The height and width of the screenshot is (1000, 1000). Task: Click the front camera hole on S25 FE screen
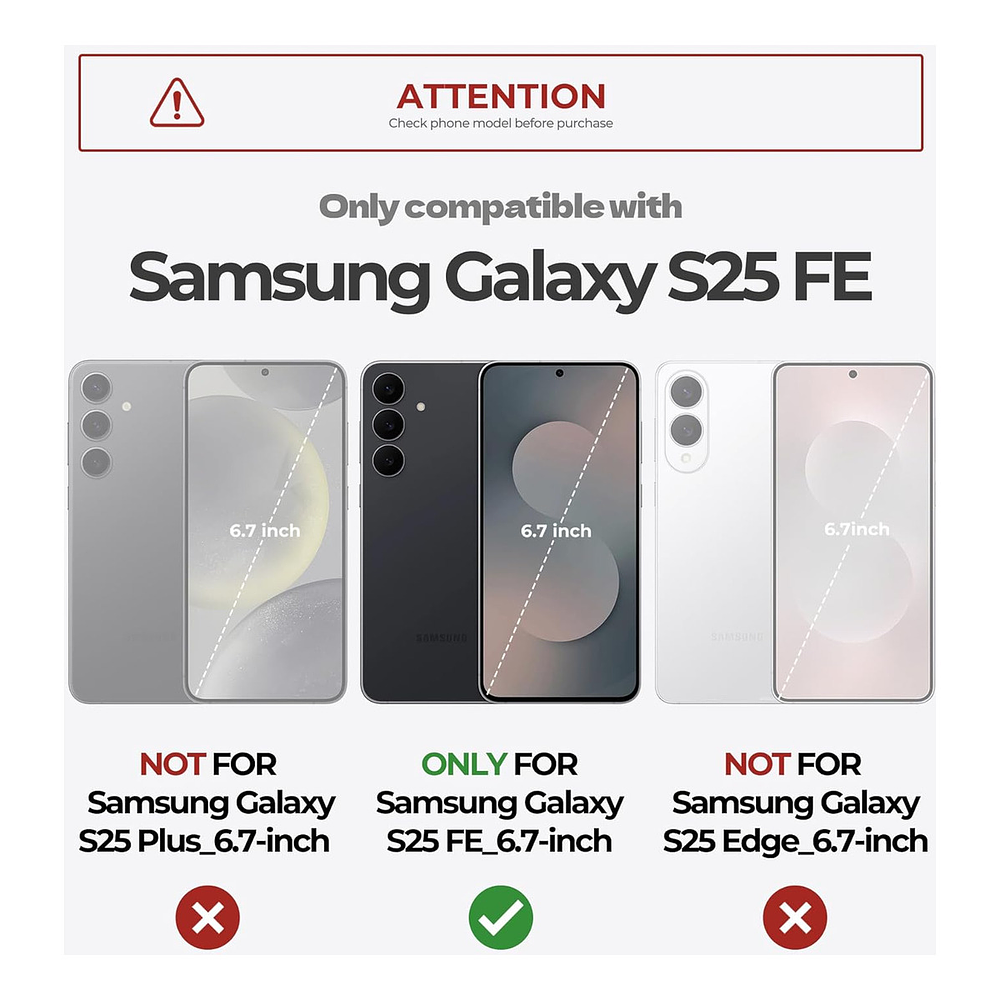click(559, 373)
